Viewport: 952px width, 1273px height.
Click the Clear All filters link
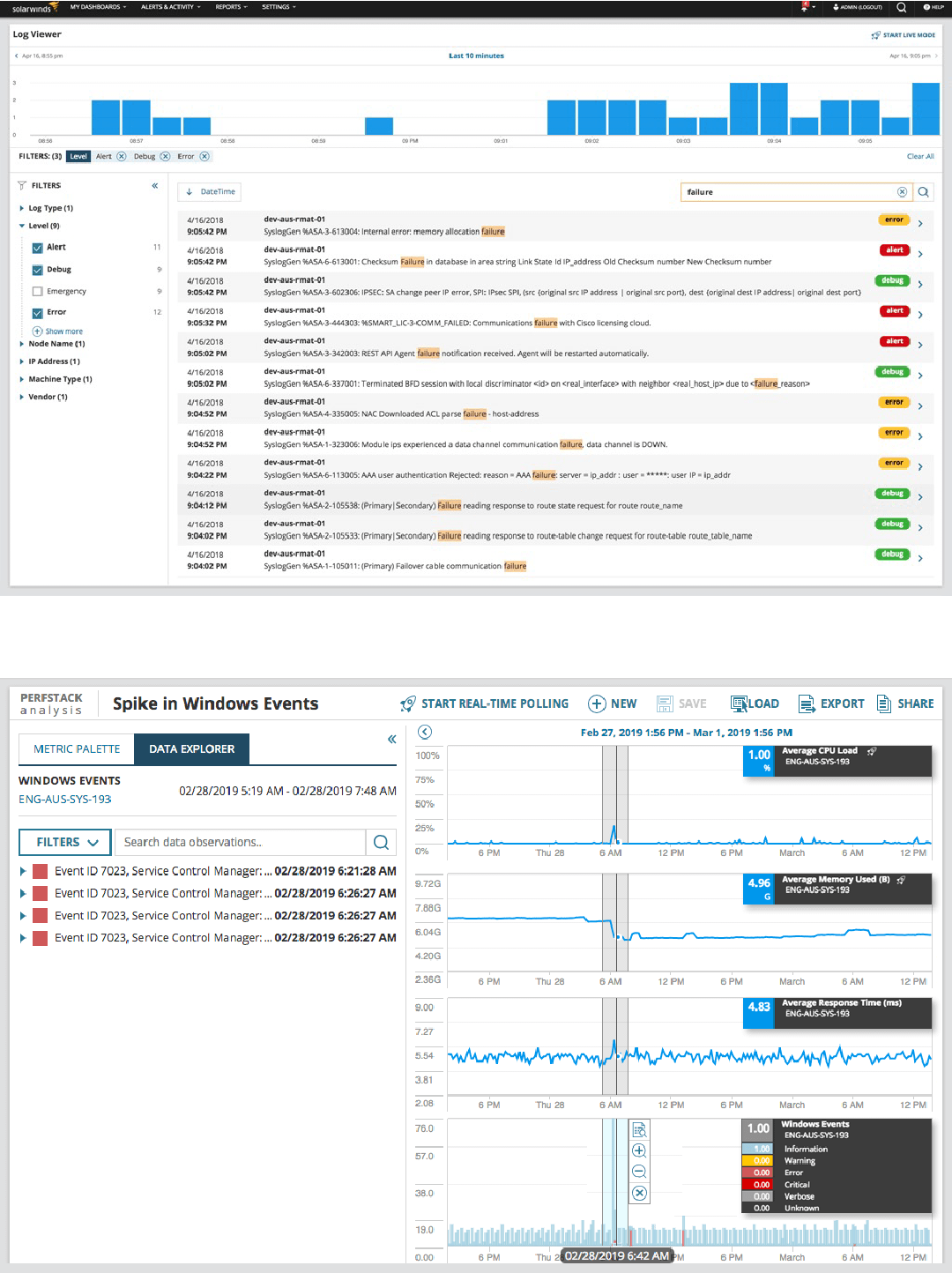pos(920,156)
